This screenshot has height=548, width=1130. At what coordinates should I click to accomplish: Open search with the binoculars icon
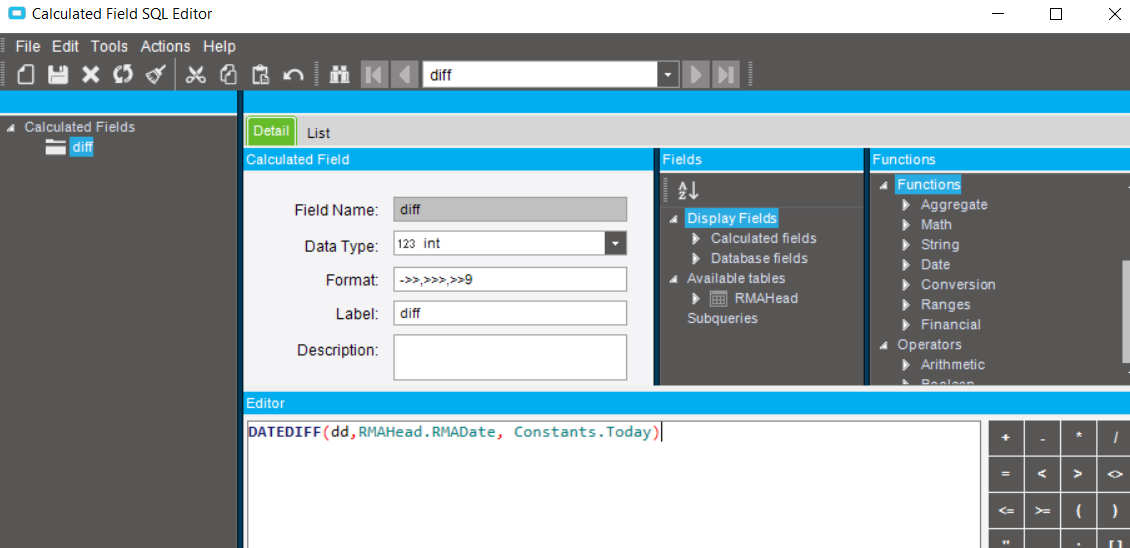(339, 74)
